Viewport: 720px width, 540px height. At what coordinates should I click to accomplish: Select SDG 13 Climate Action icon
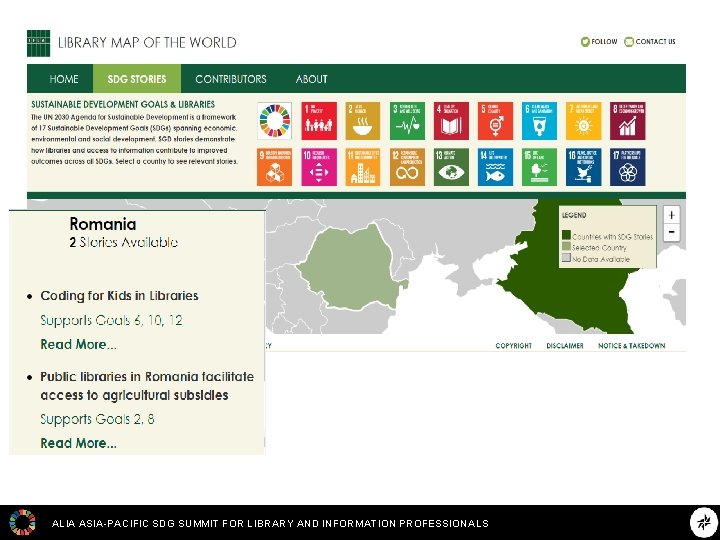pyautogui.click(x=451, y=167)
